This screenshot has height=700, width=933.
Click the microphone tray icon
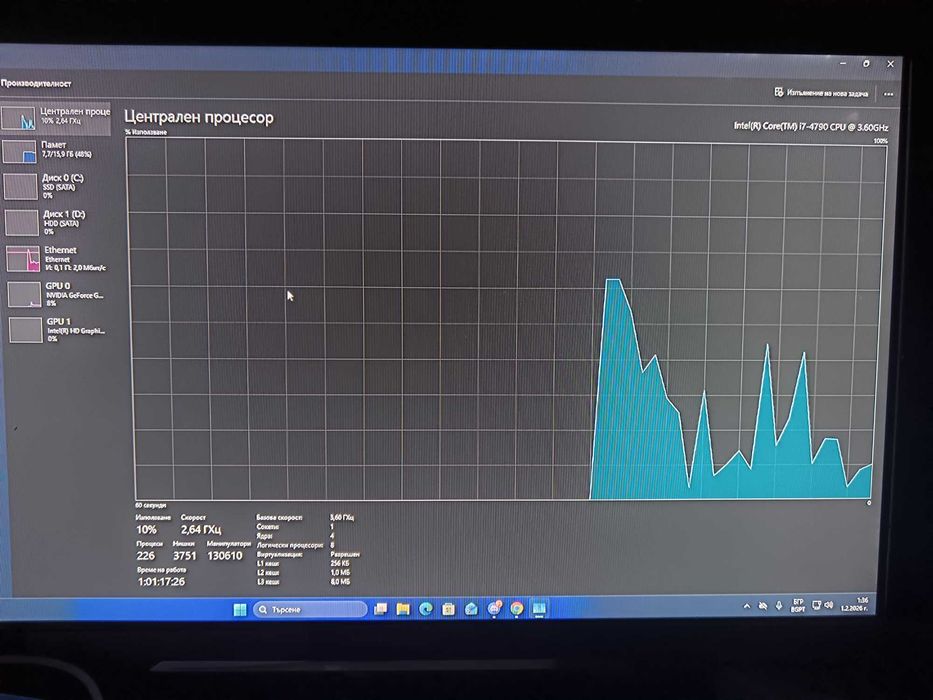(x=779, y=606)
